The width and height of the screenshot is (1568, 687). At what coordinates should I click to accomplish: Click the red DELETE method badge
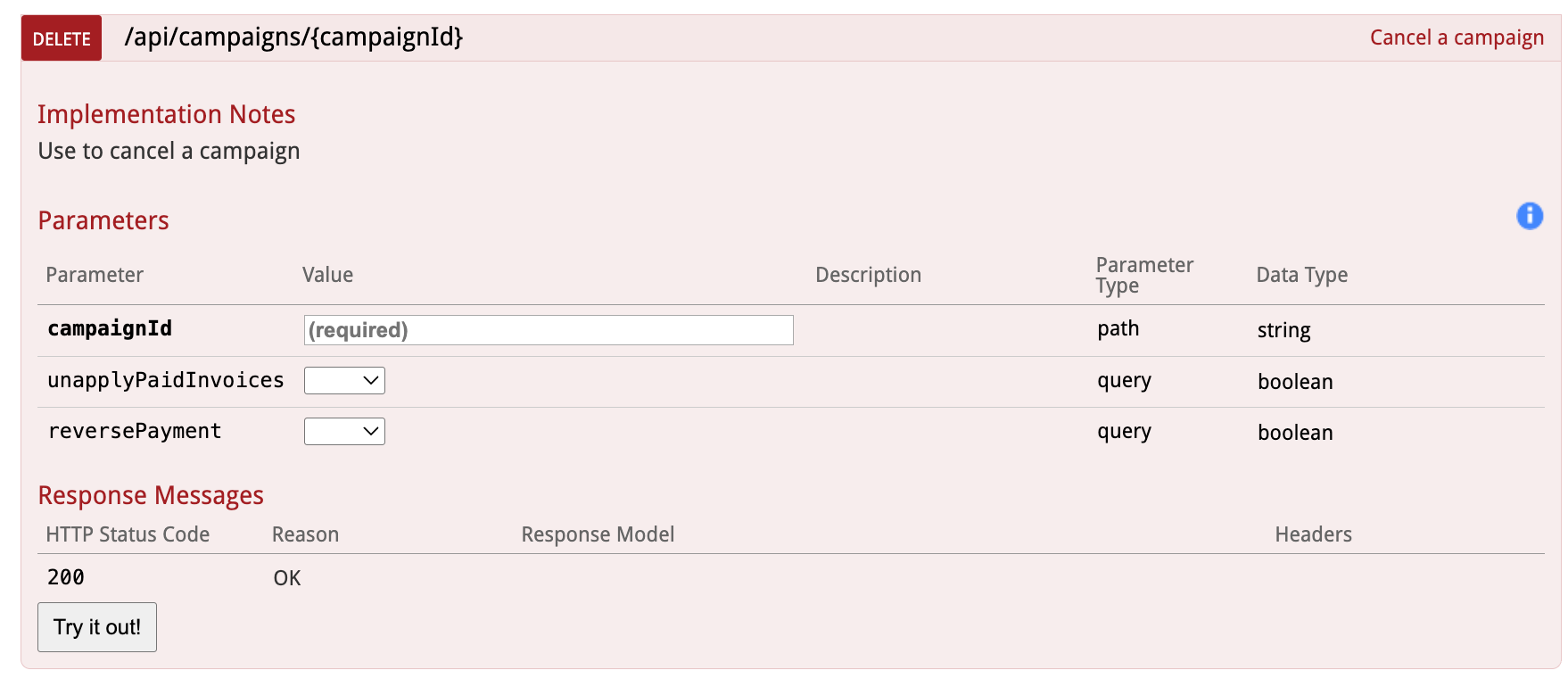(x=62, y=38)
